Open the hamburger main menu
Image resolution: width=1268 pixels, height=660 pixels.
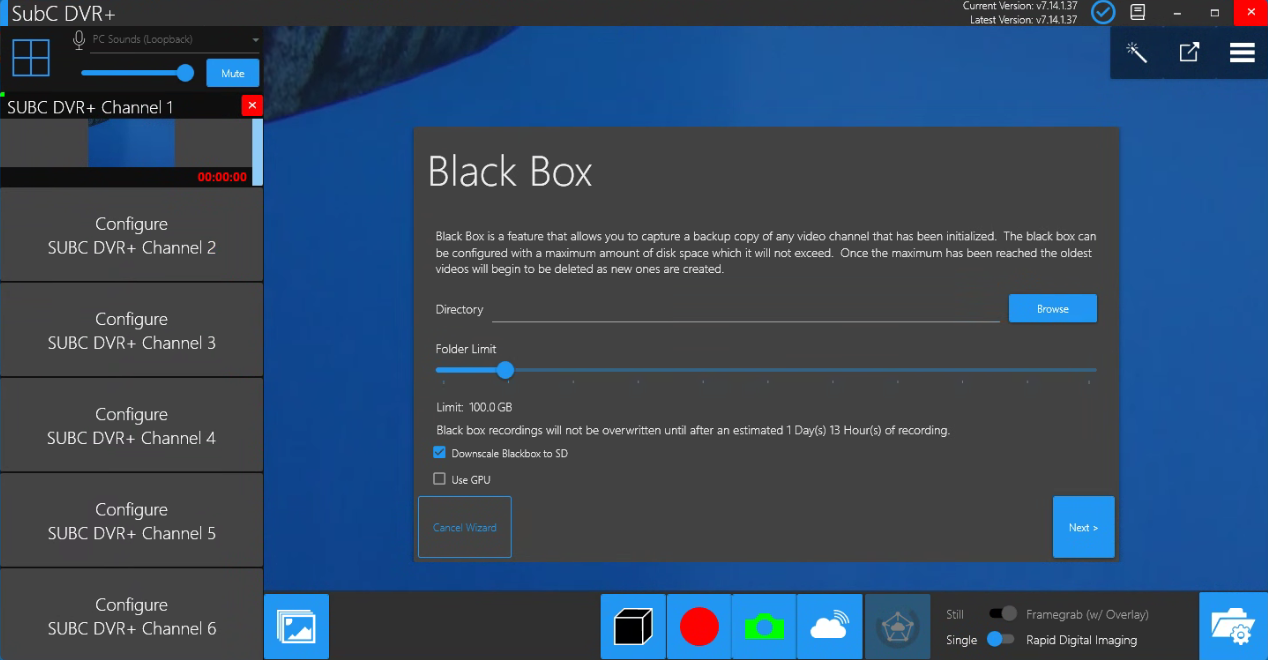pos(1242,53)
